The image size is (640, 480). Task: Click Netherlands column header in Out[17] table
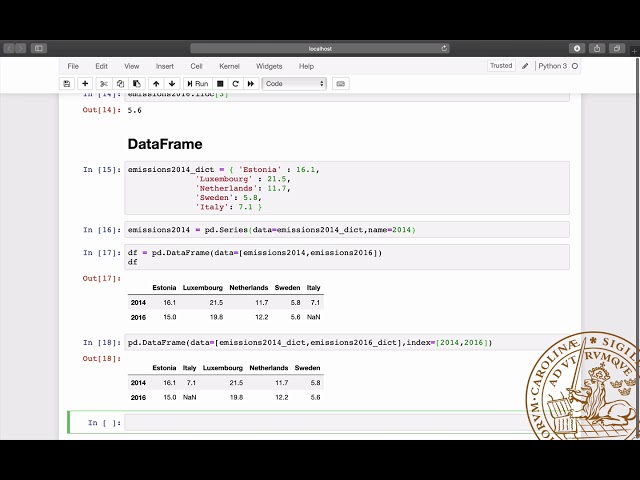tap(249, 288)
